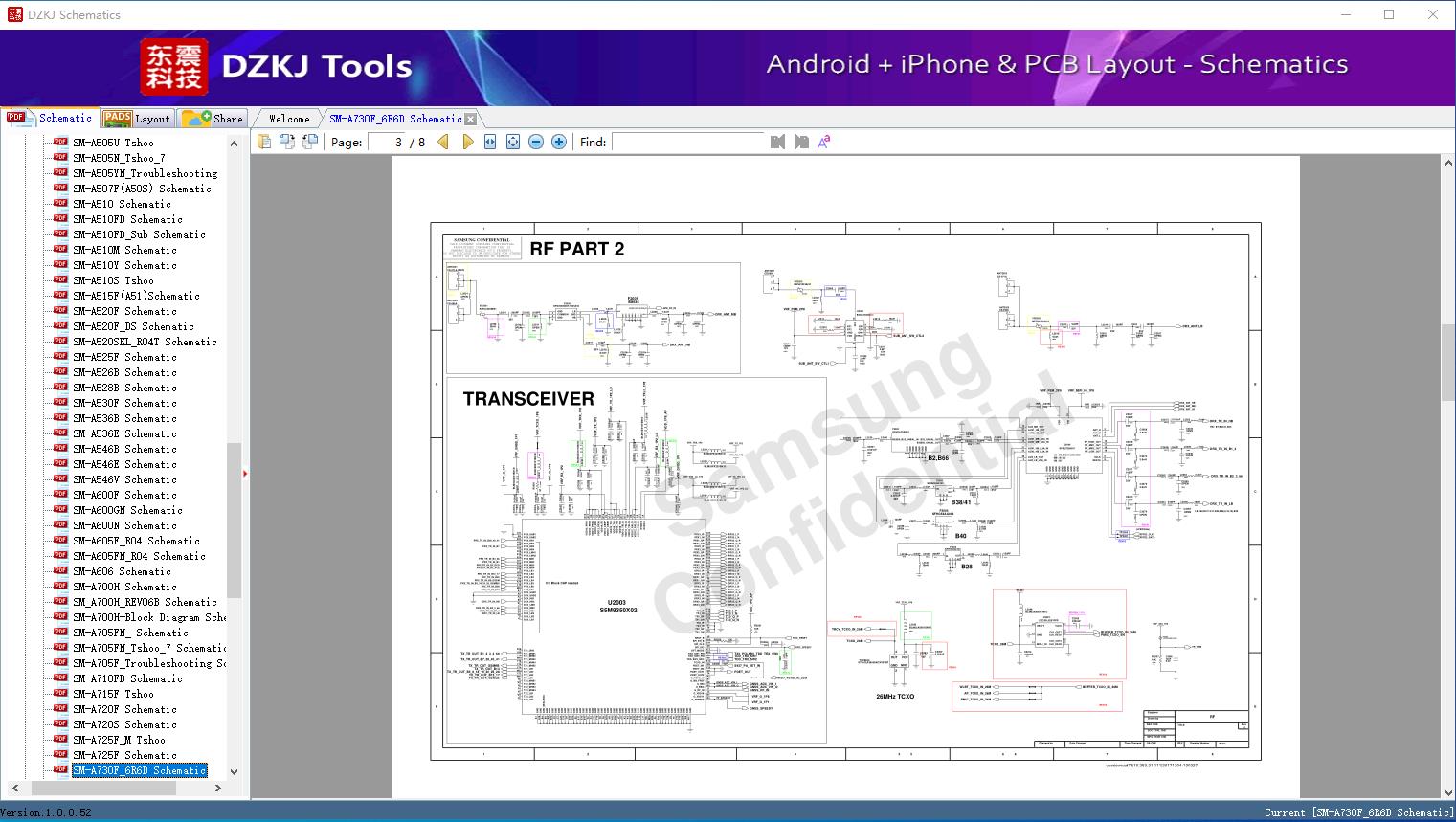Open SM-A725F_M Tshoo file
The width and height of the screenshot is (1456, 822).
pyautogui.click(x=119, y=740)
